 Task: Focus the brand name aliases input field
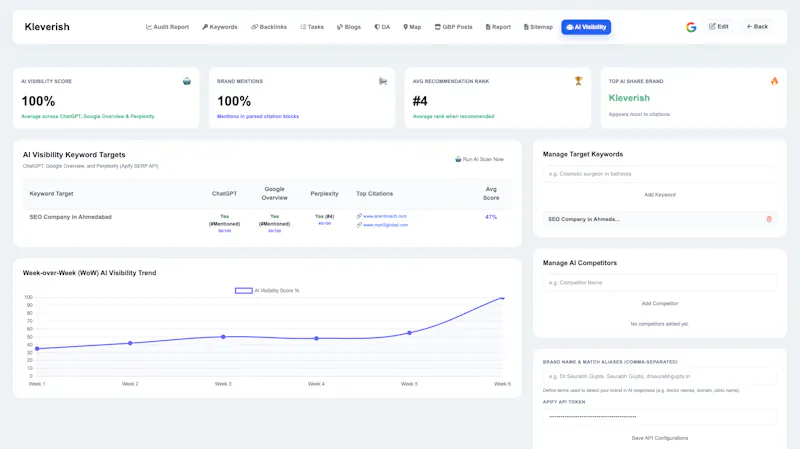(x=660, y=377)
